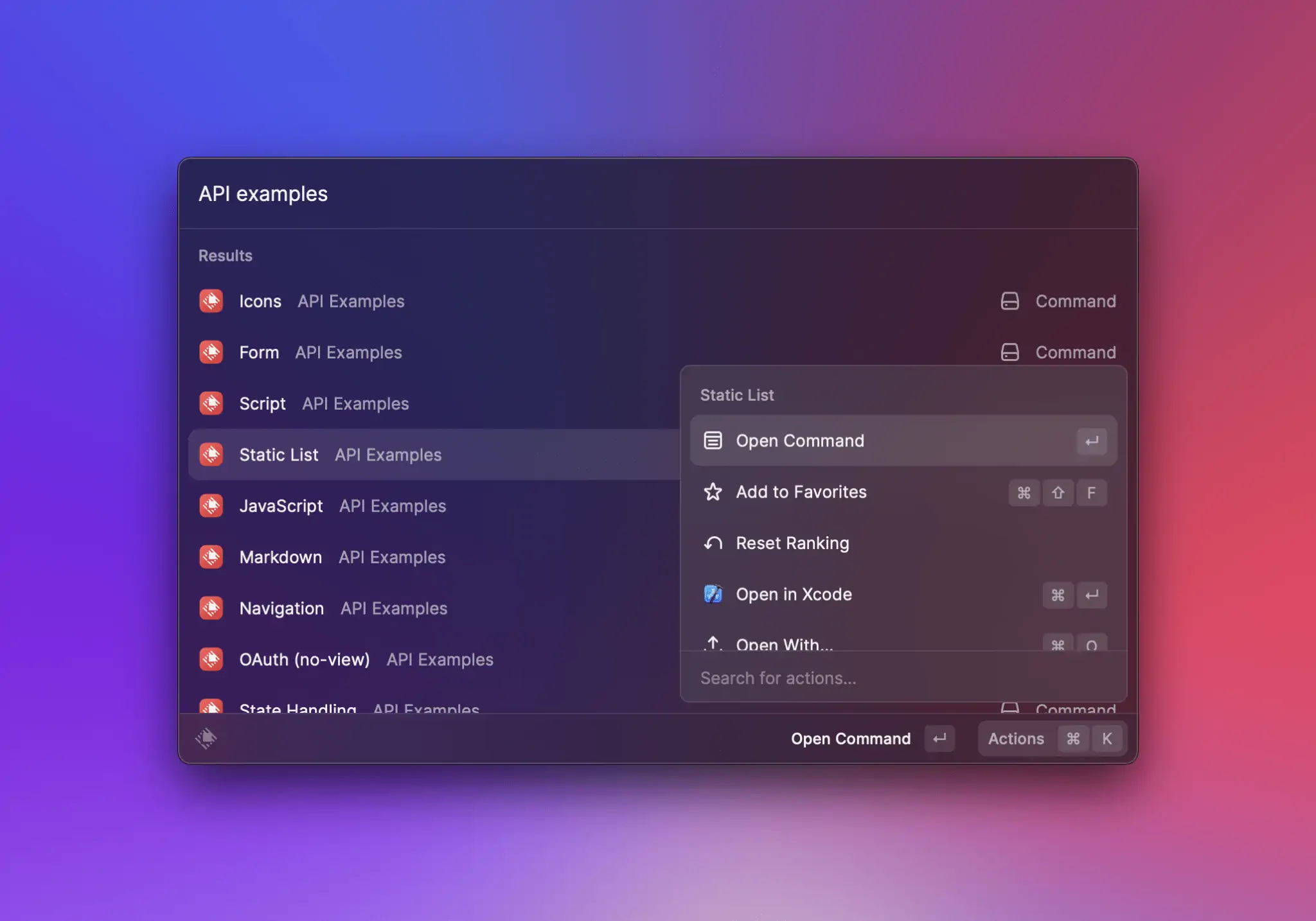The image size is (1316, 921).
Task: Add Static List to Favorites
Action: 801,492
